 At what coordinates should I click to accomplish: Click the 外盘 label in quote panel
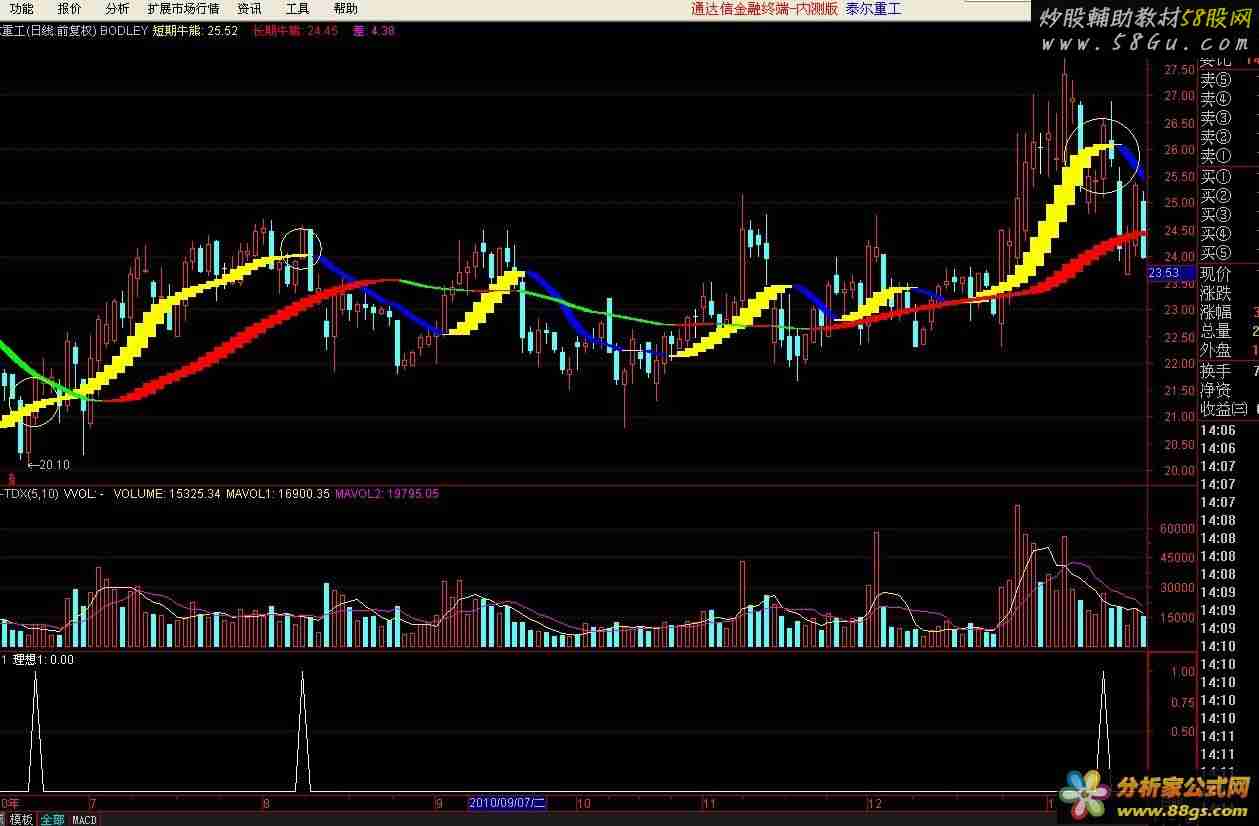click(x=1216, y=350)
